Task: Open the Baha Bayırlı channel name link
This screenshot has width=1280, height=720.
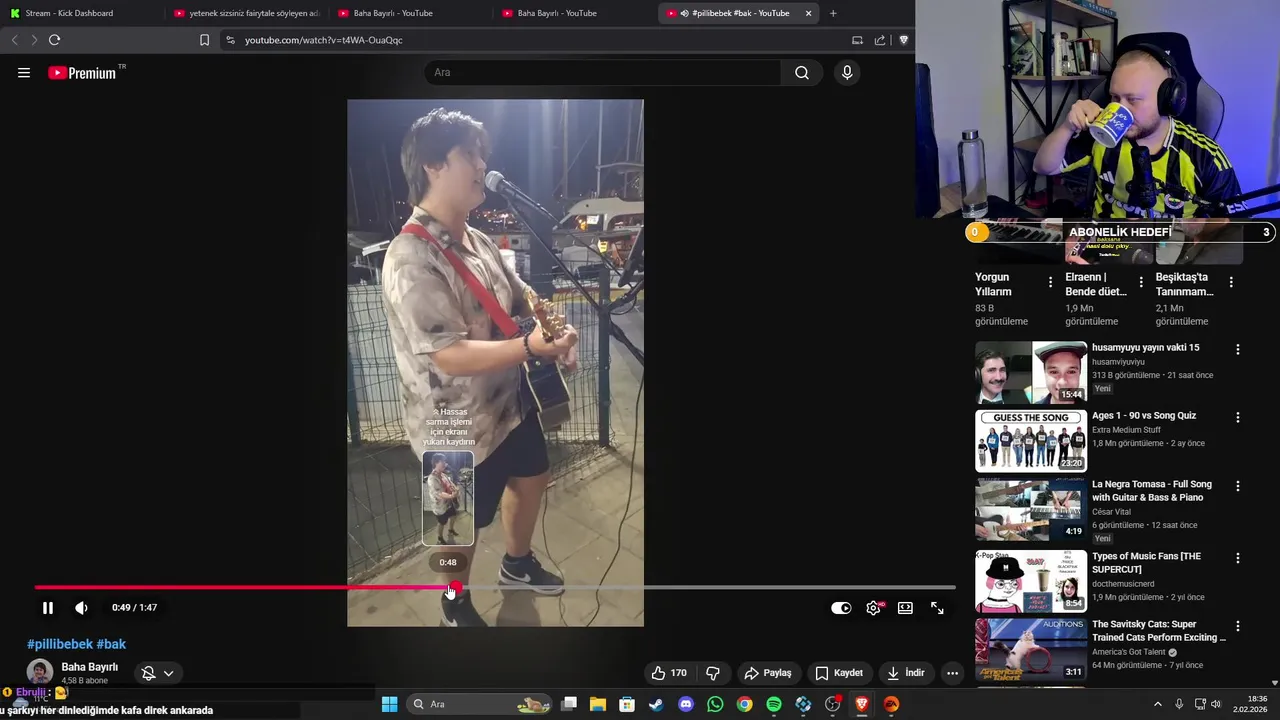Action: click(x=90, y=667)
